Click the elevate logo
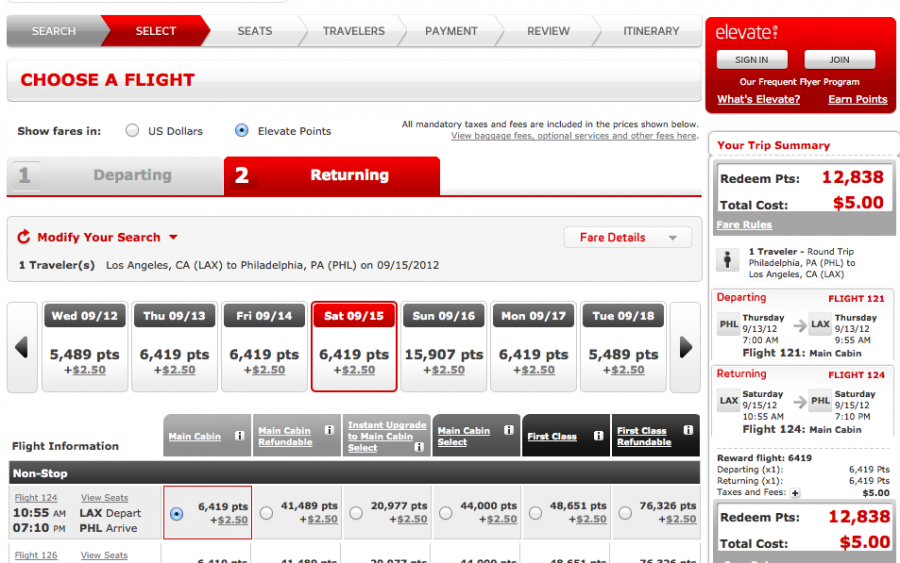The image size is (900, 563). [x=747, y=32]
